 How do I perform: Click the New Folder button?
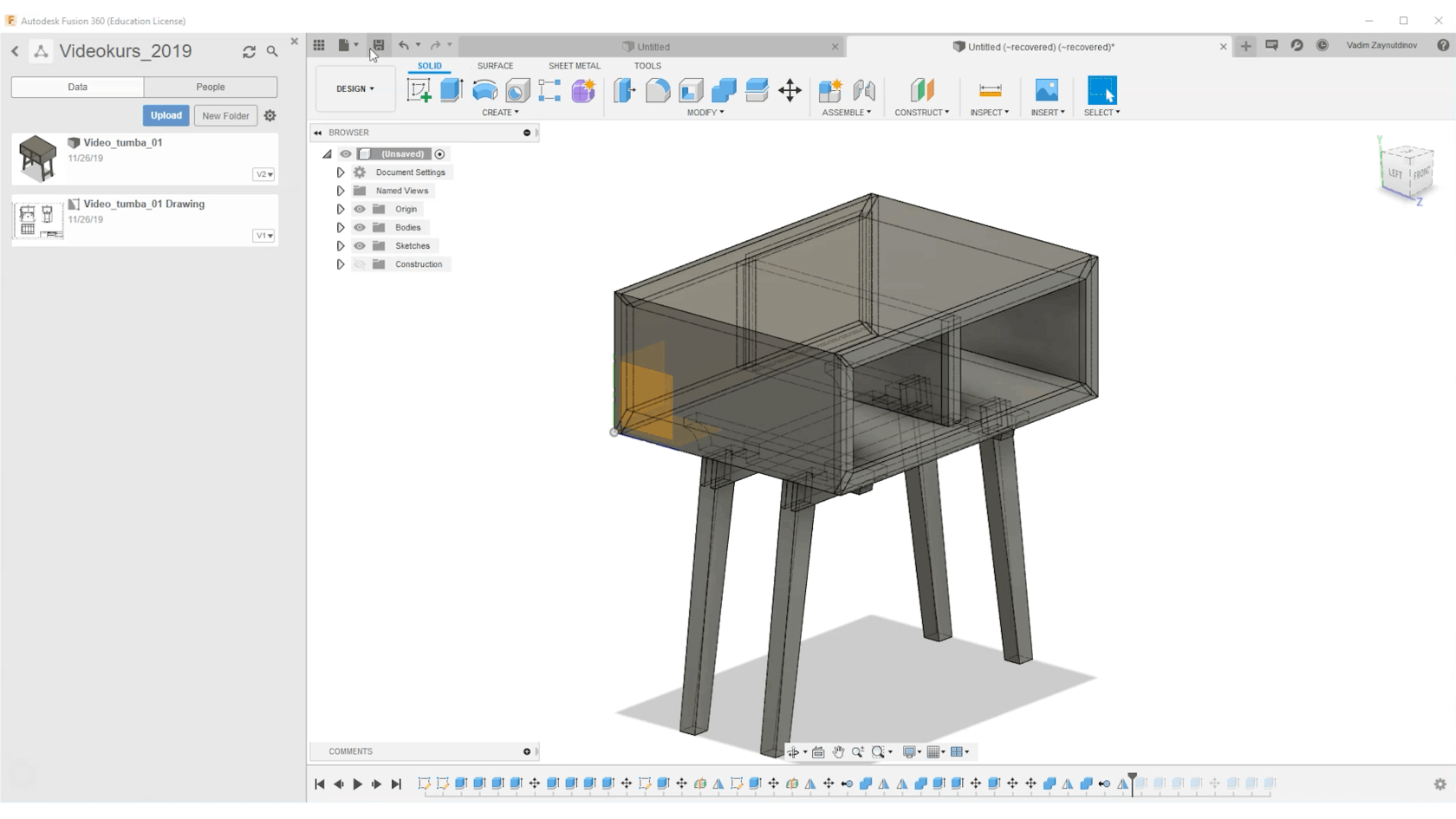click(225, 115)
